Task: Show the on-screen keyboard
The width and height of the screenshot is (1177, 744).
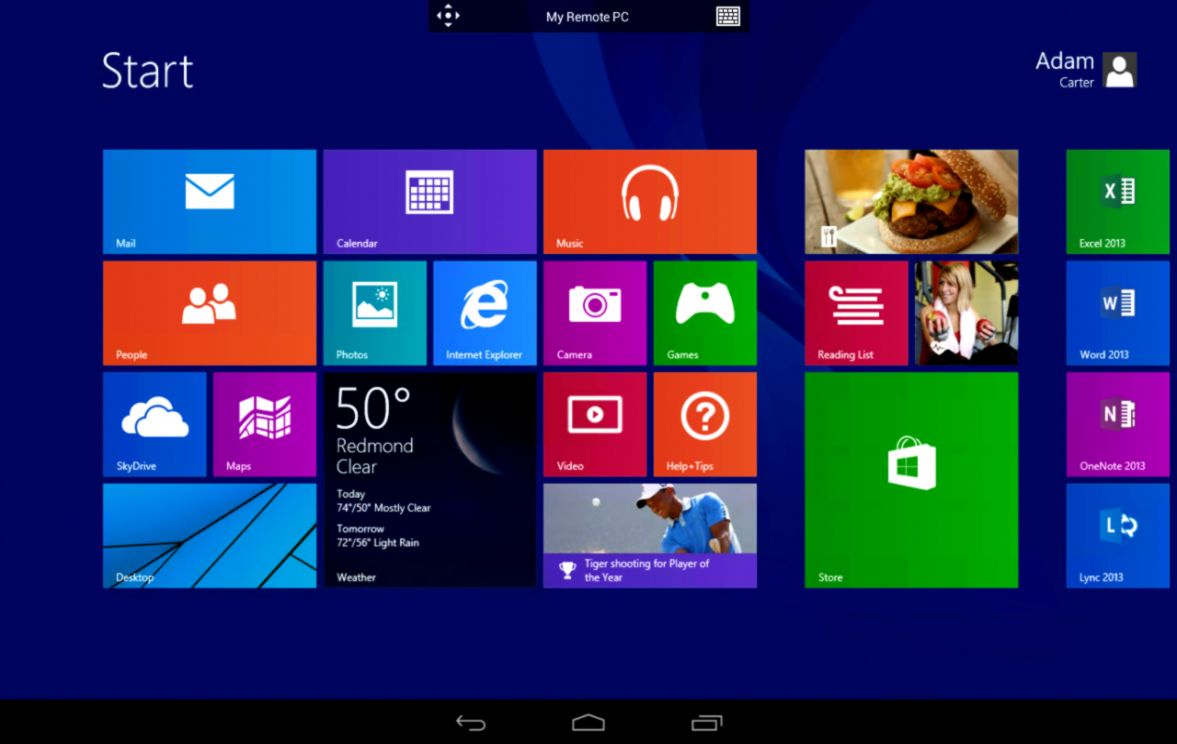Action: 728,16
